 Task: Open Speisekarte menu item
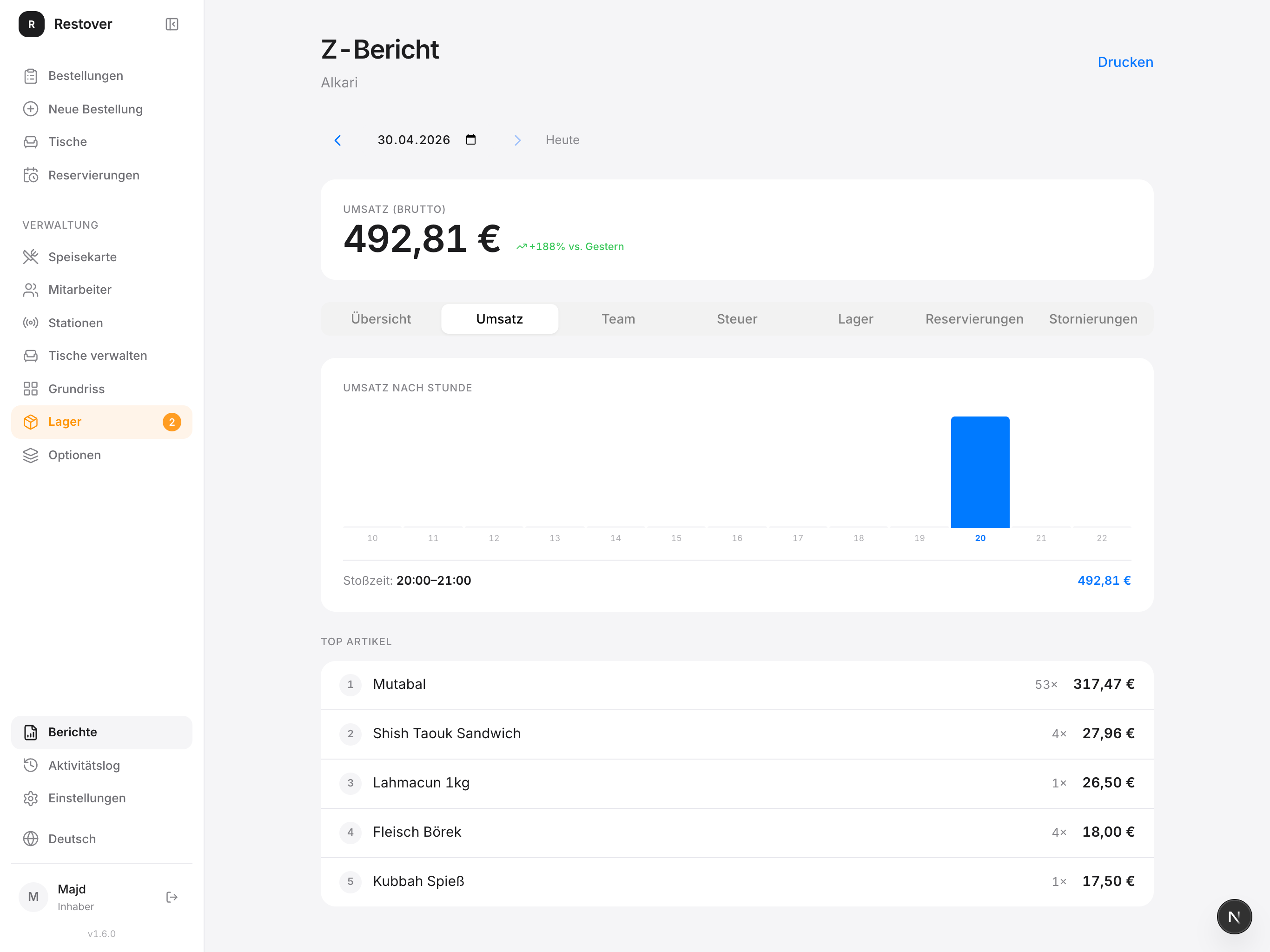[x=102, y=257]
